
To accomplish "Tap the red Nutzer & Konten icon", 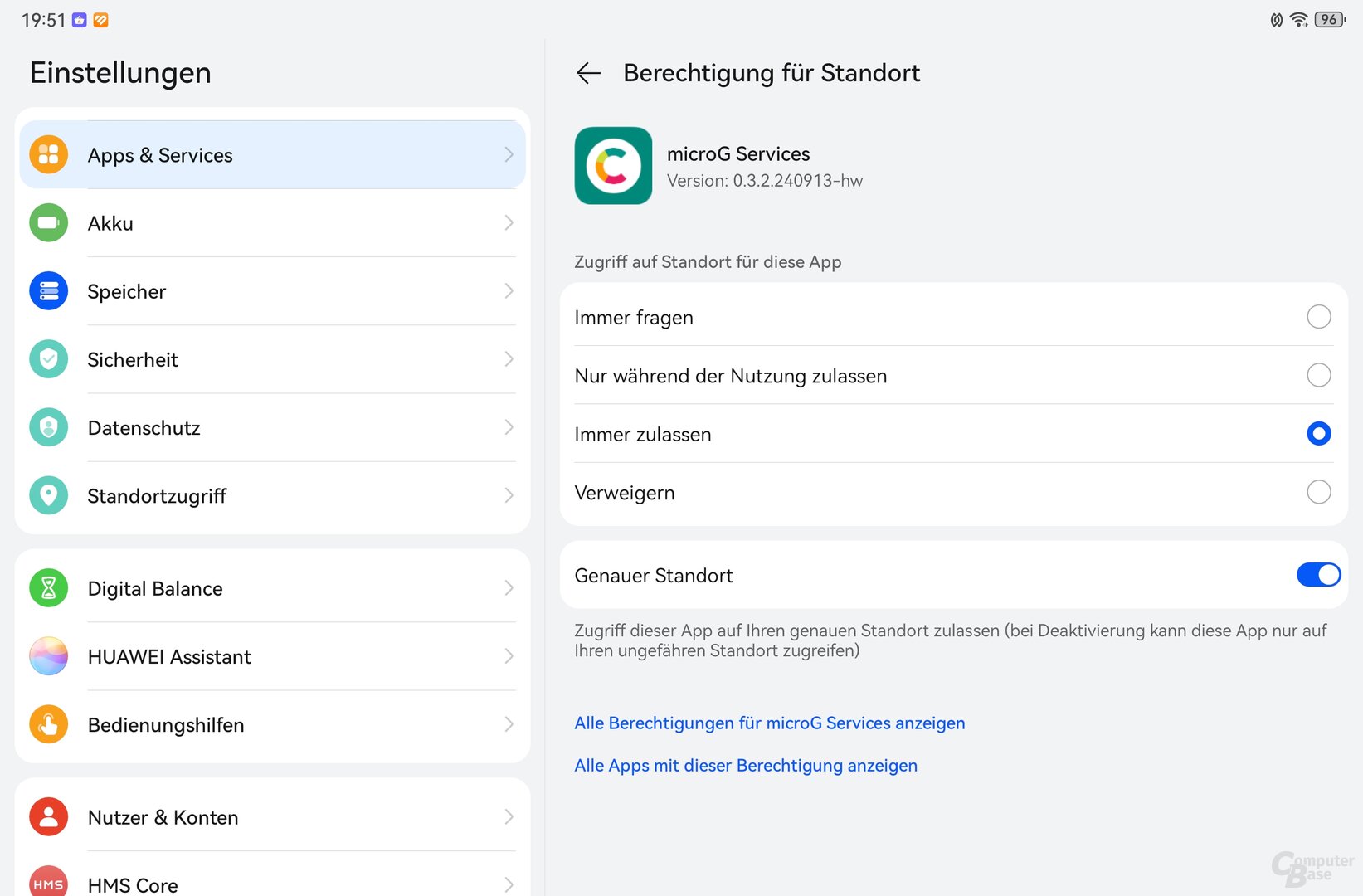I will coord(49,817).
